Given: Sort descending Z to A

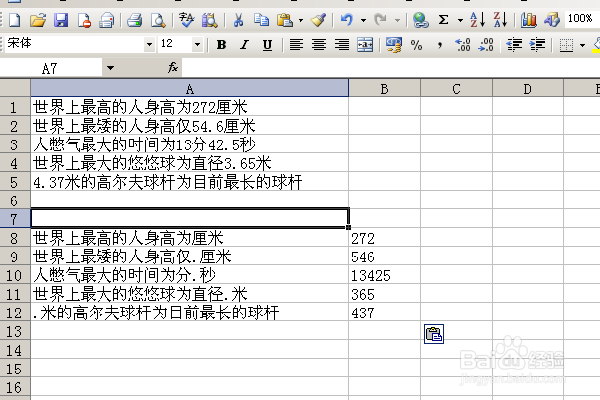Looking at the screenshot, I should pyautogui.click(x=500, y=20).
